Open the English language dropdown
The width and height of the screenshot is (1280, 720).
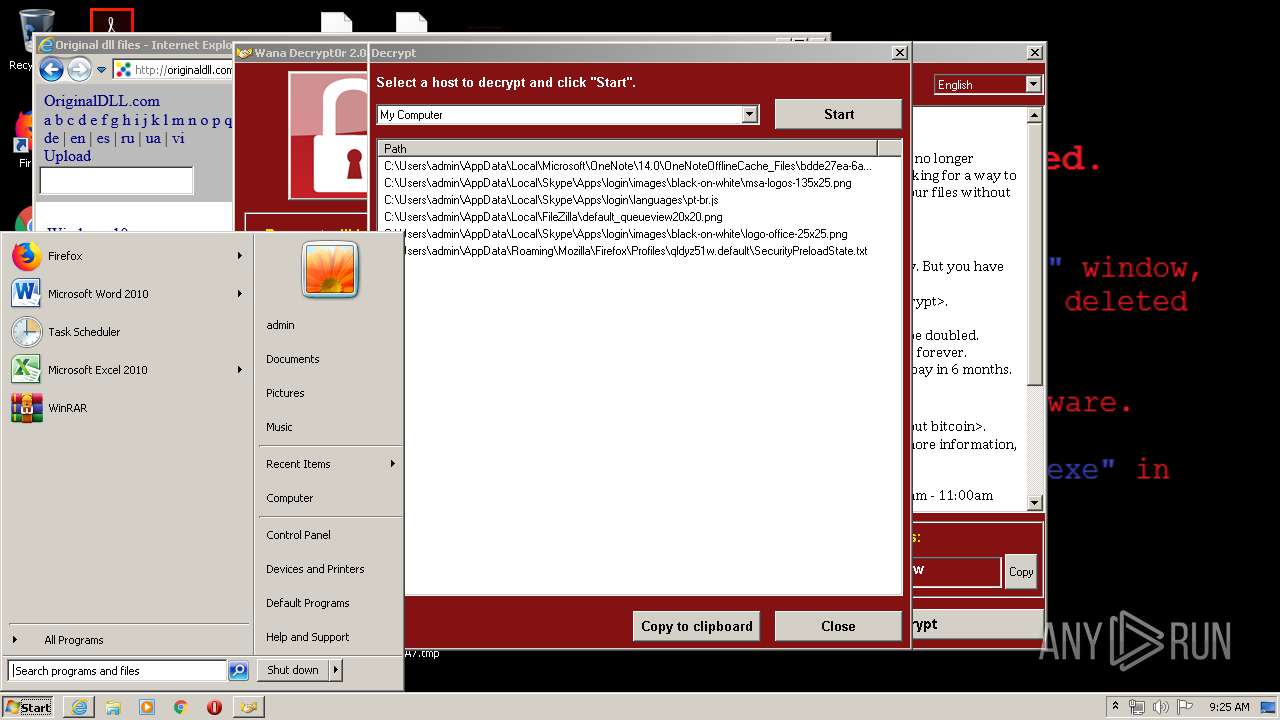(x=1033, y=85)
